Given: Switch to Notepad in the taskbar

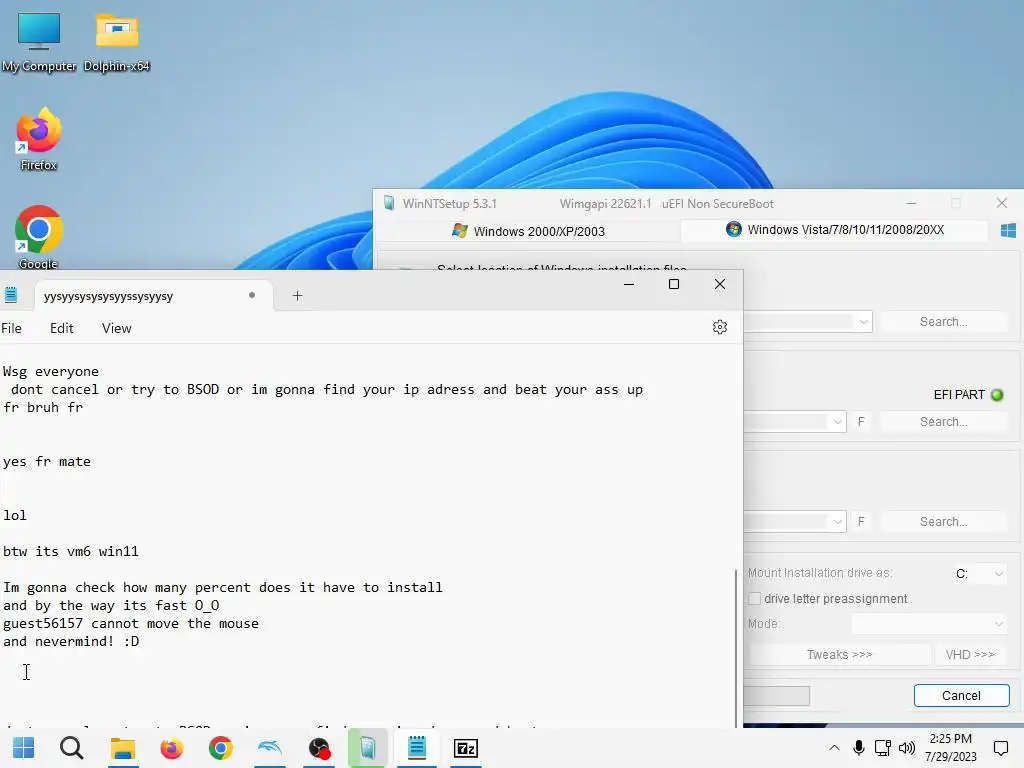Looking at the screenshot, I should tap(417, 748).
